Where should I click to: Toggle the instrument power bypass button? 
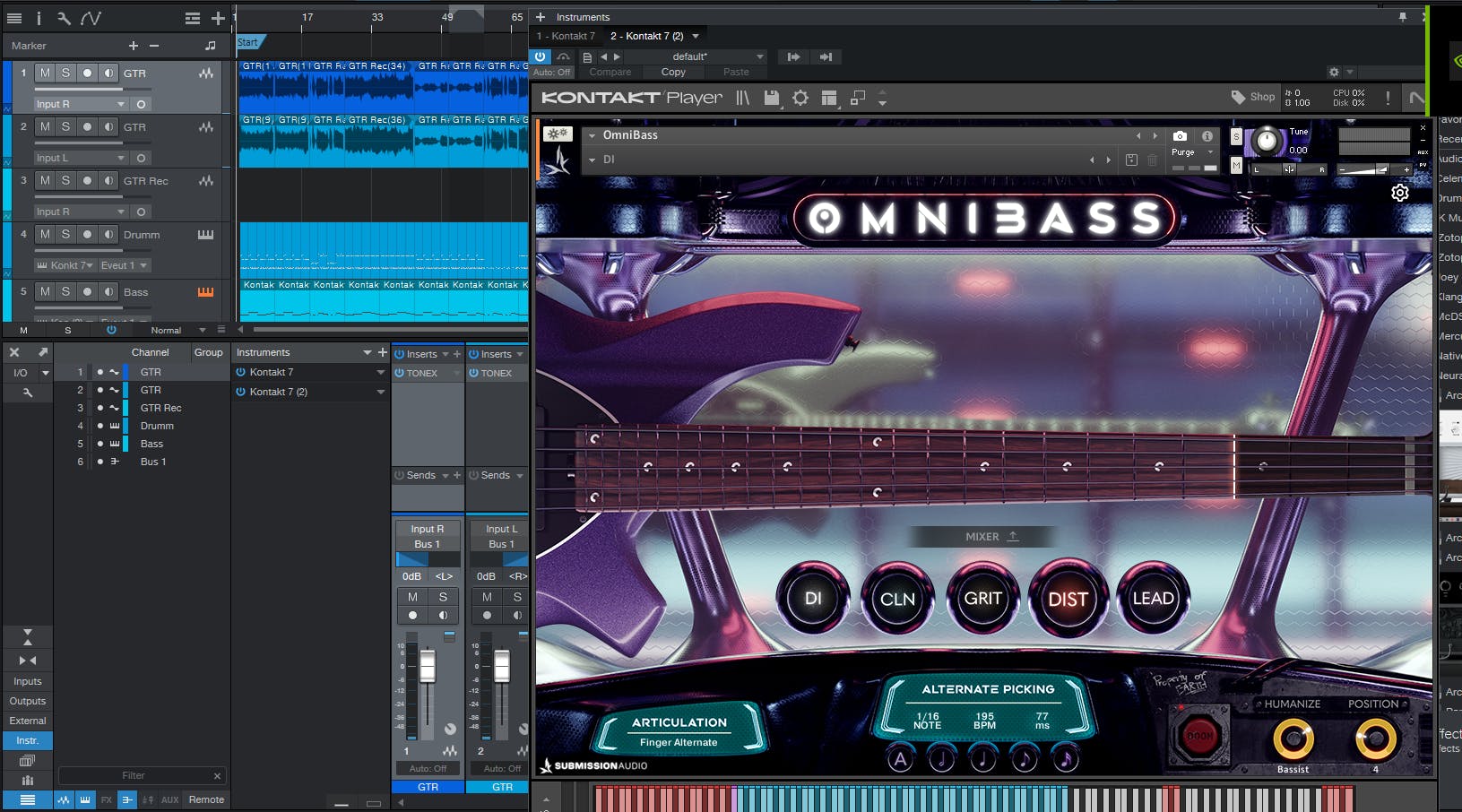click(x=541, y=56)
